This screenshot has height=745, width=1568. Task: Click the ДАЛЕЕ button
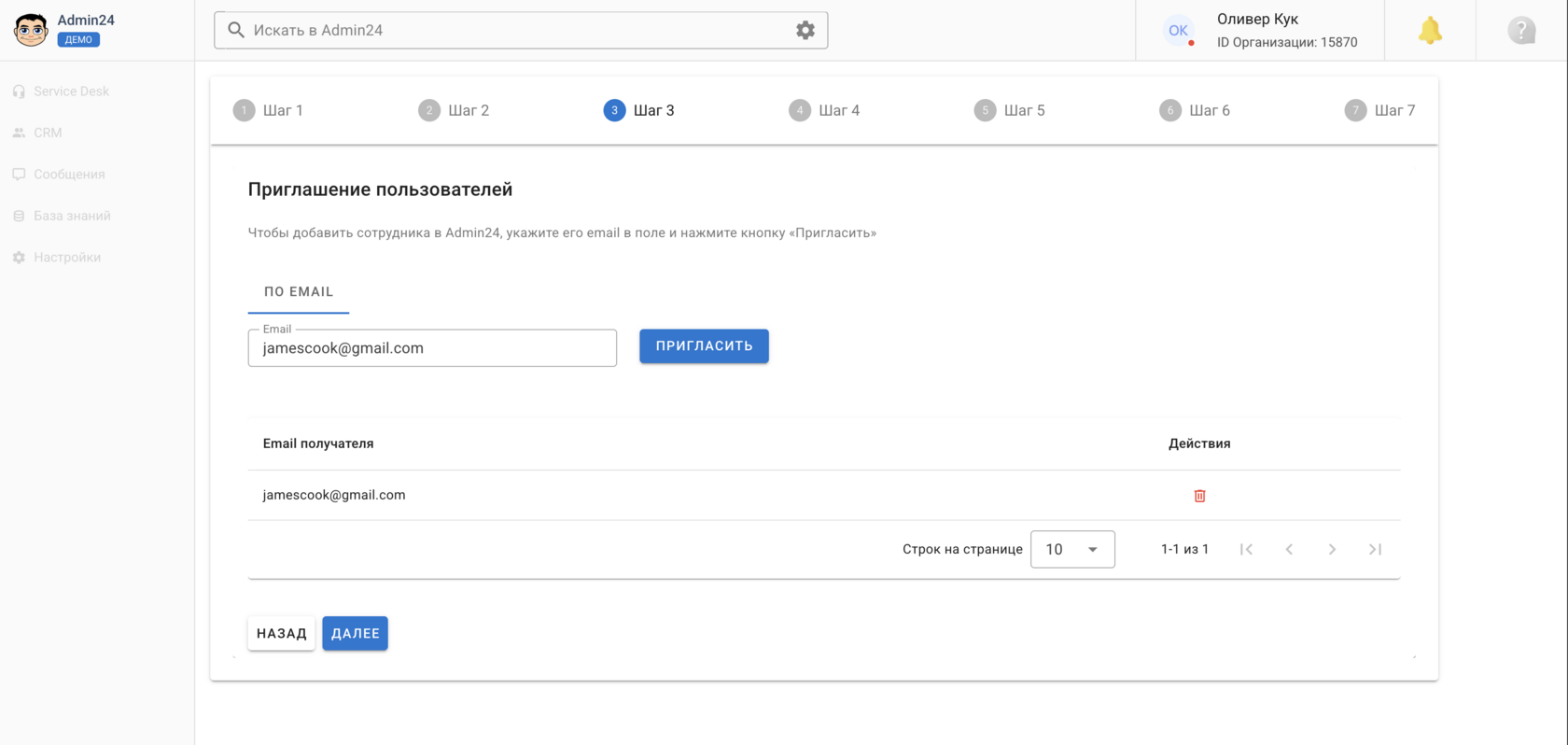(x=355, y=633)
